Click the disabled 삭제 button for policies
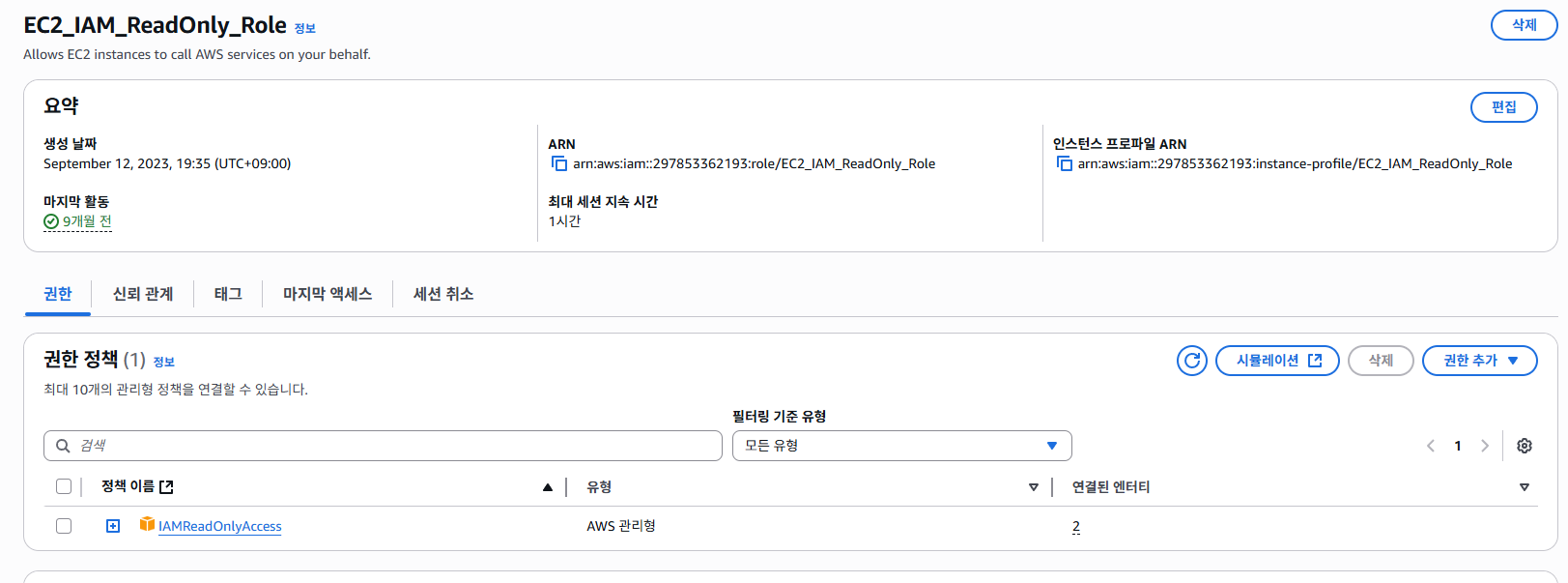1568x583 pixels. point(1381,361)
